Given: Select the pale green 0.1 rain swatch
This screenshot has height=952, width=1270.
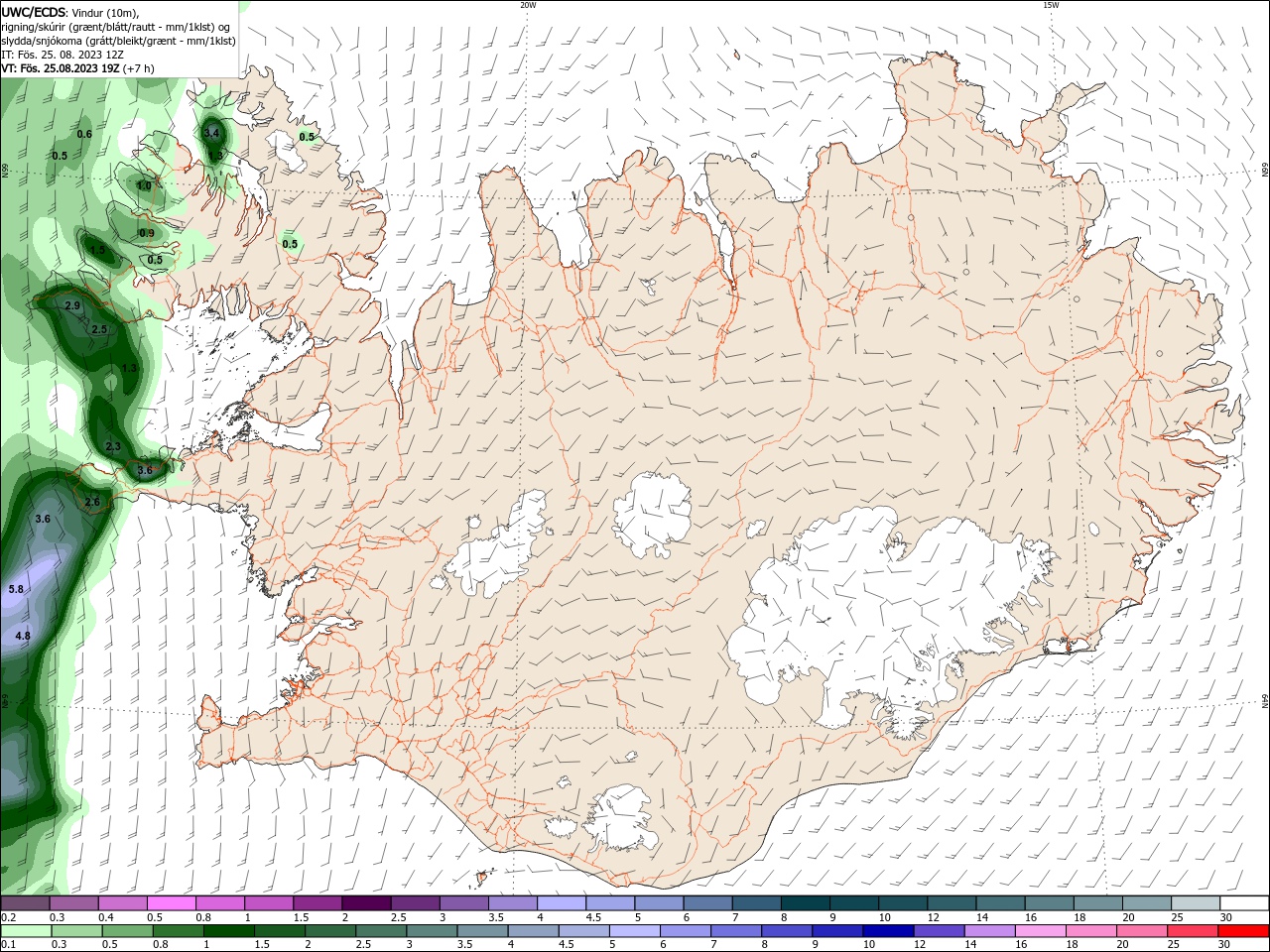Looking at the screenshot, I should click(x=25, y=931).
